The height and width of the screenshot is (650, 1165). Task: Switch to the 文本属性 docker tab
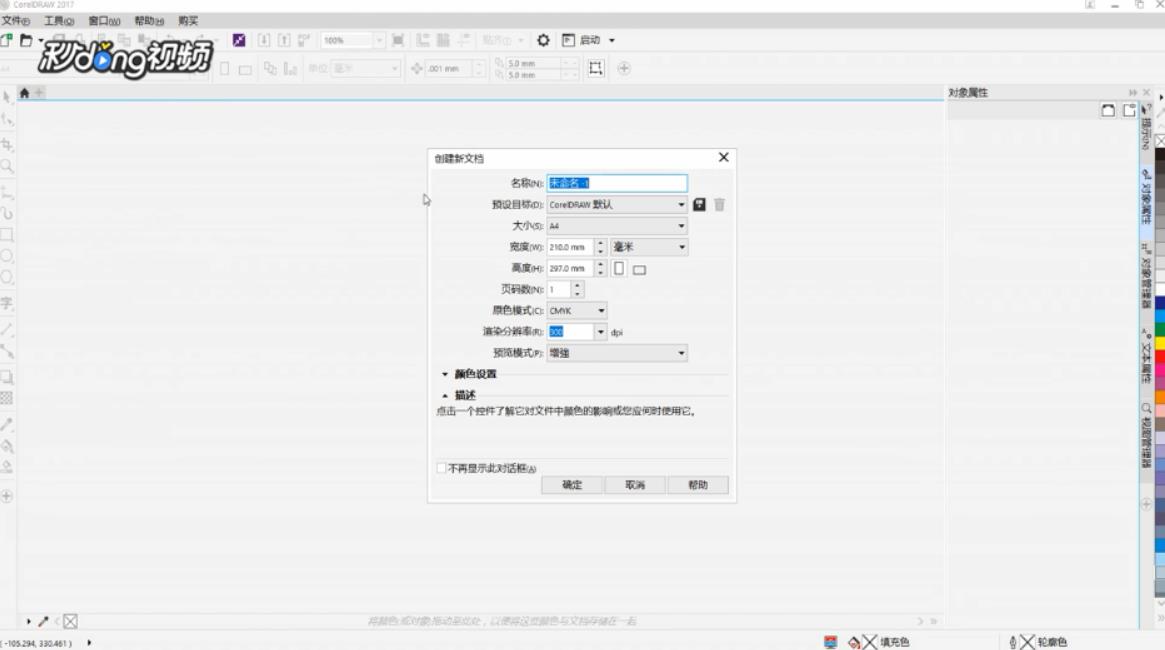pyautogui.click(x=1146, y=357)
